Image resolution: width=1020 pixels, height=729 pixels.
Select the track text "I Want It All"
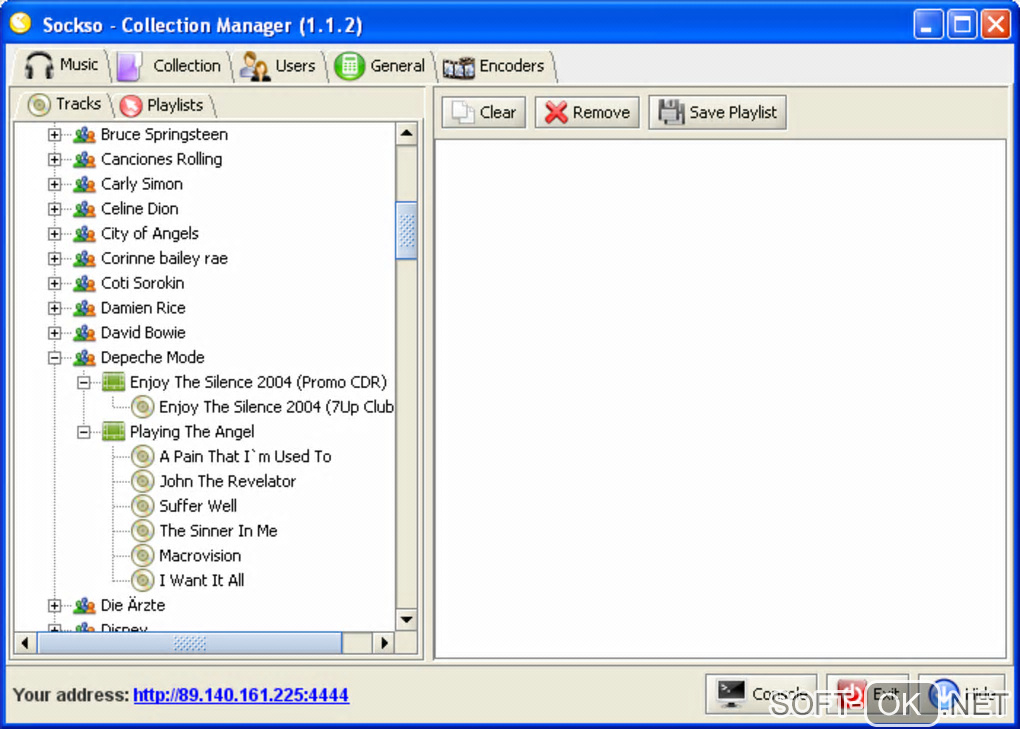(x=202, y=580)
